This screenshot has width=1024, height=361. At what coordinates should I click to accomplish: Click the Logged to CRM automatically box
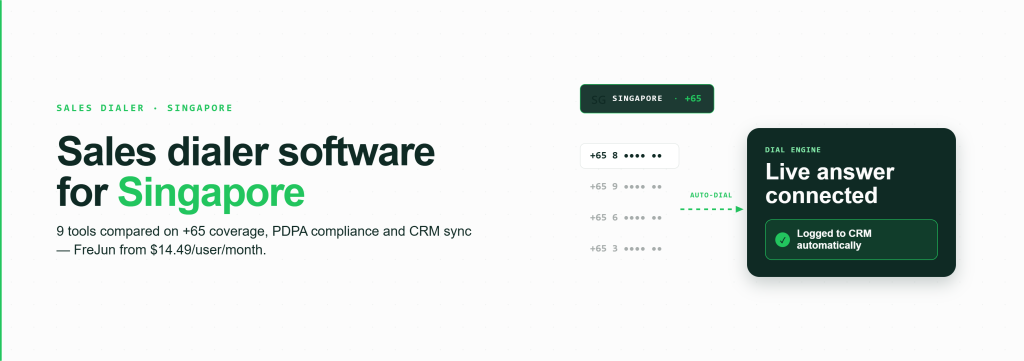coord(851,240)
